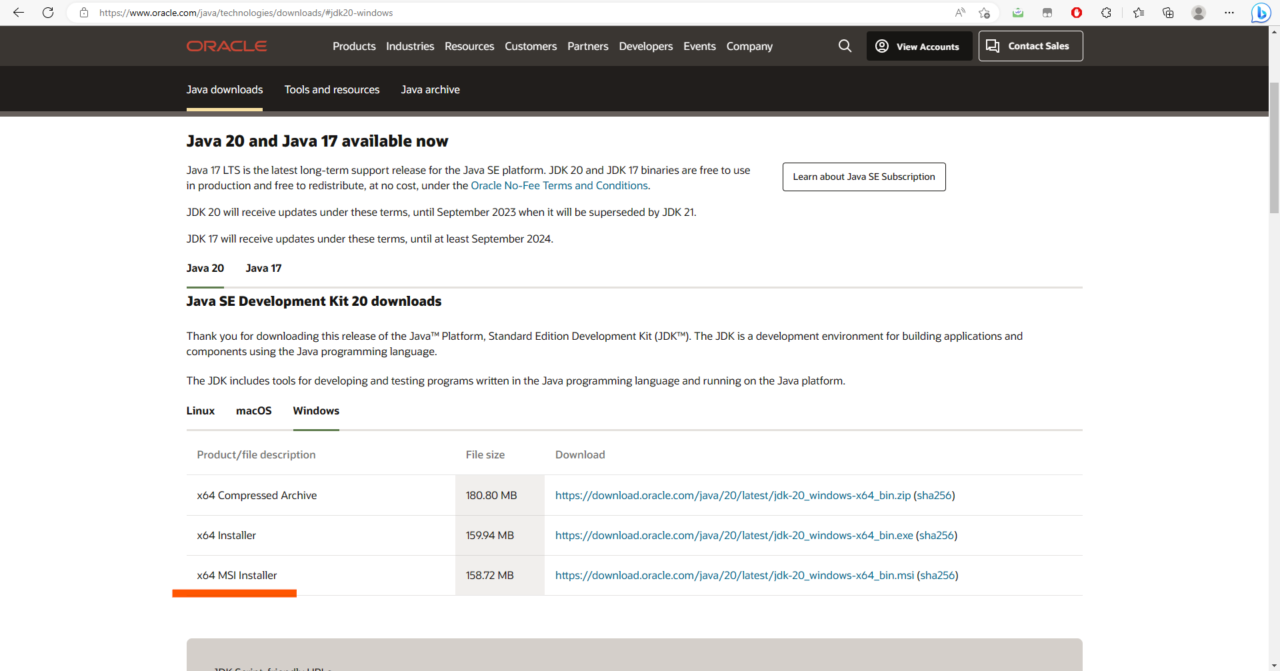1280x671 pixels.
Task: Open the Collections icon in the toolbar
Action: point(1168,12)
